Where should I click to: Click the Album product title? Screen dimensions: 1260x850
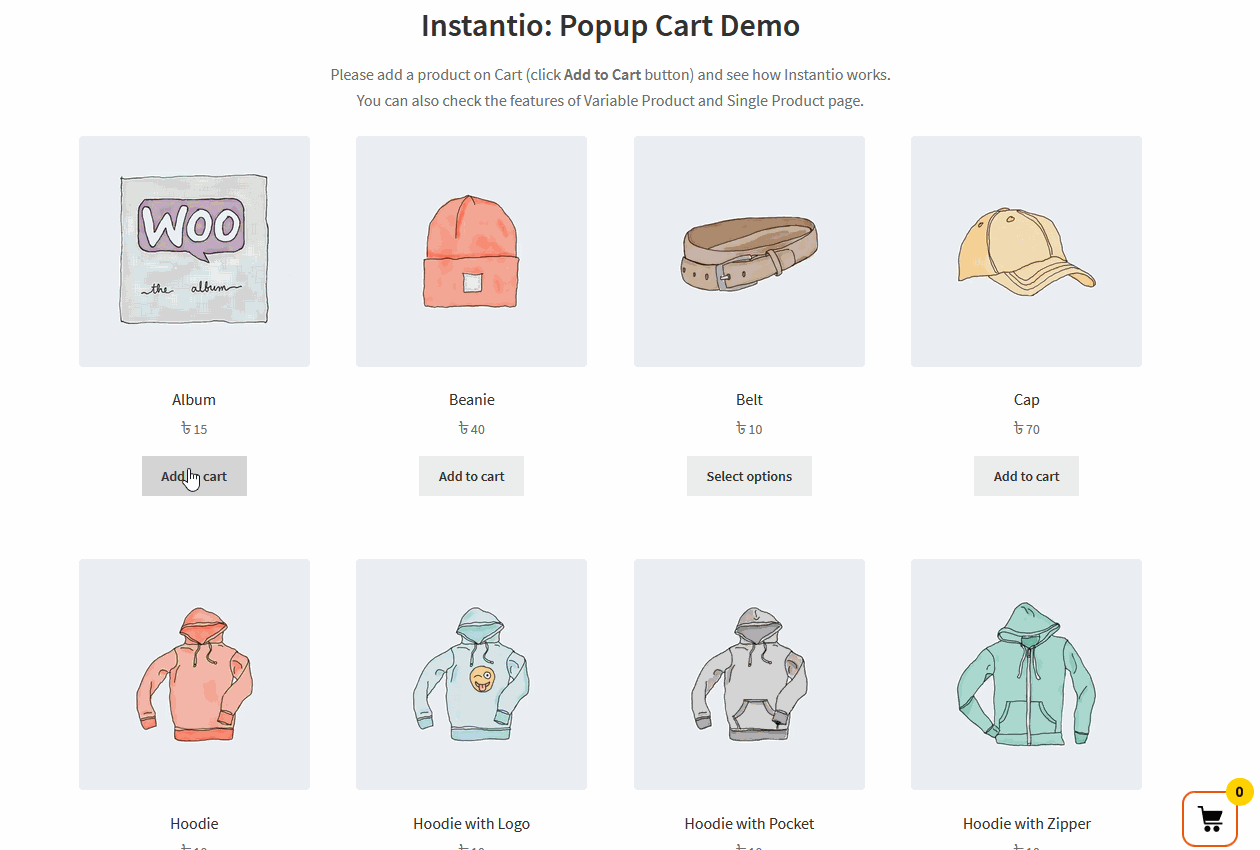pos(194,399)
